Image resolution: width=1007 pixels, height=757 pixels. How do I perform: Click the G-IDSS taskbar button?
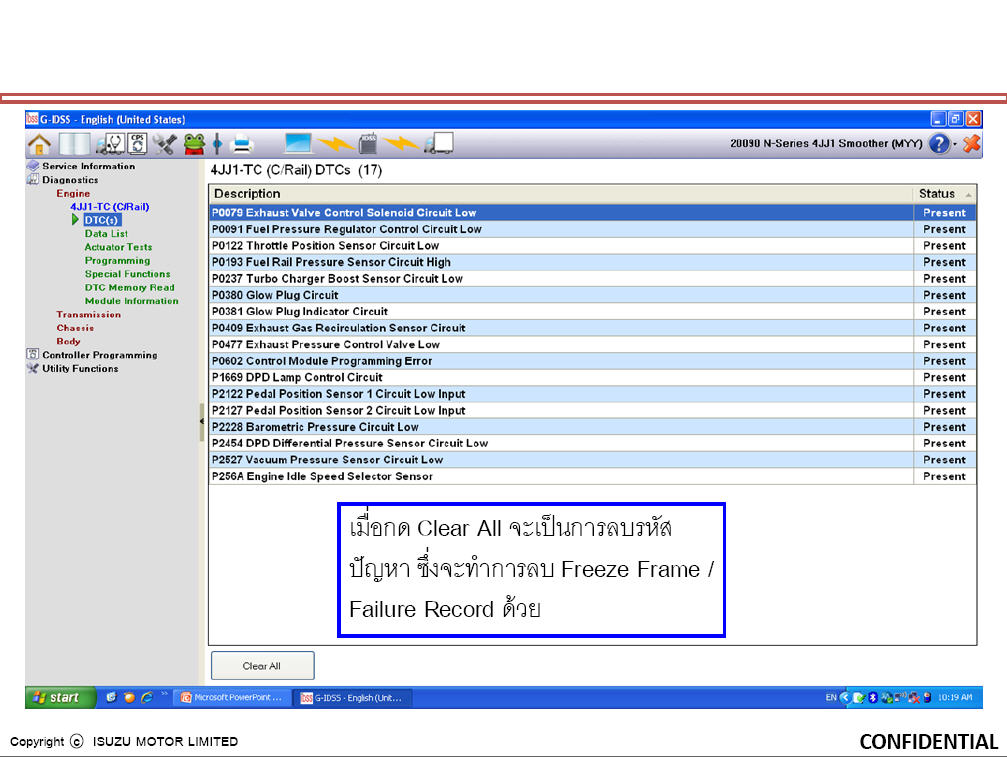click(x=353, y=698)
